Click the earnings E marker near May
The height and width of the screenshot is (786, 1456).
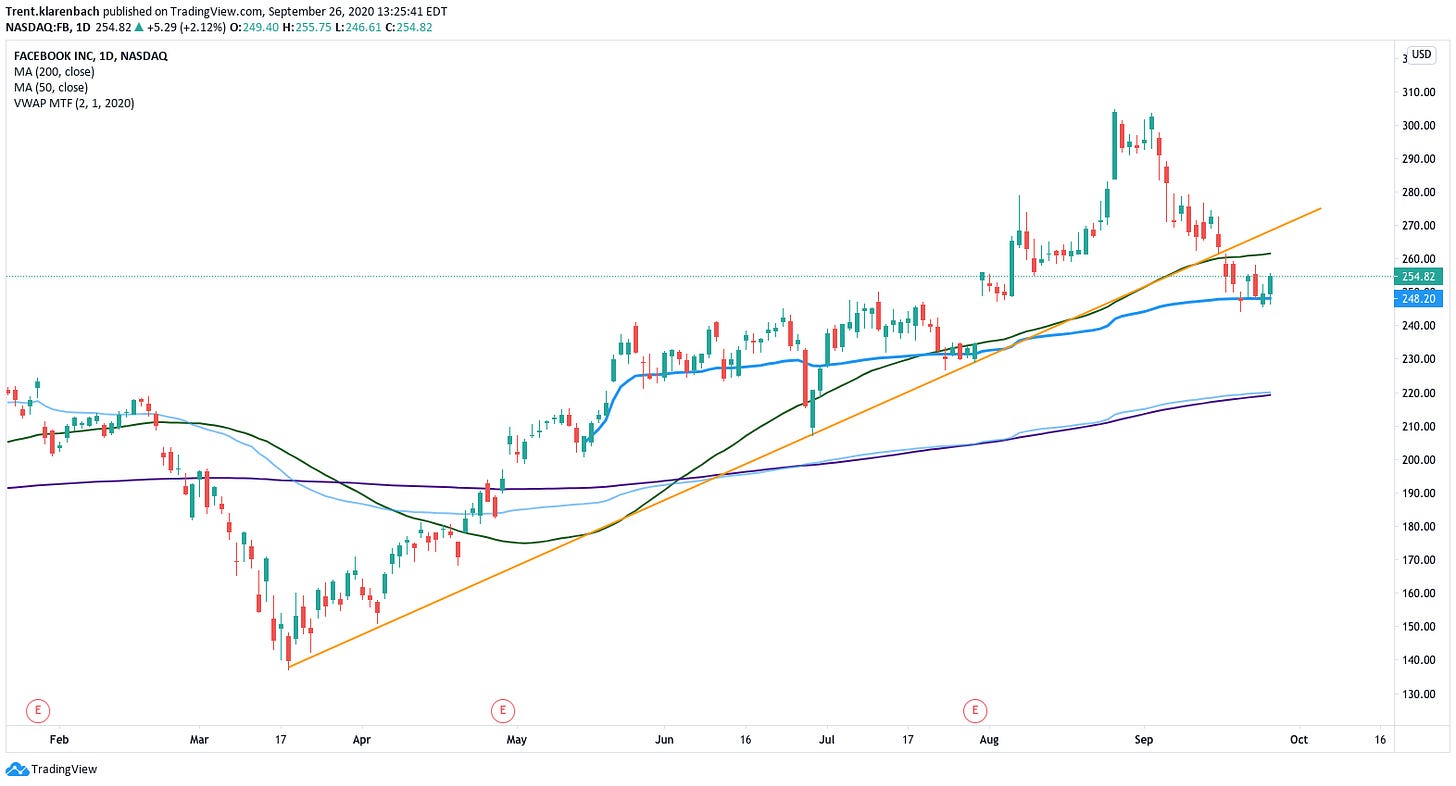click(502, 711)
